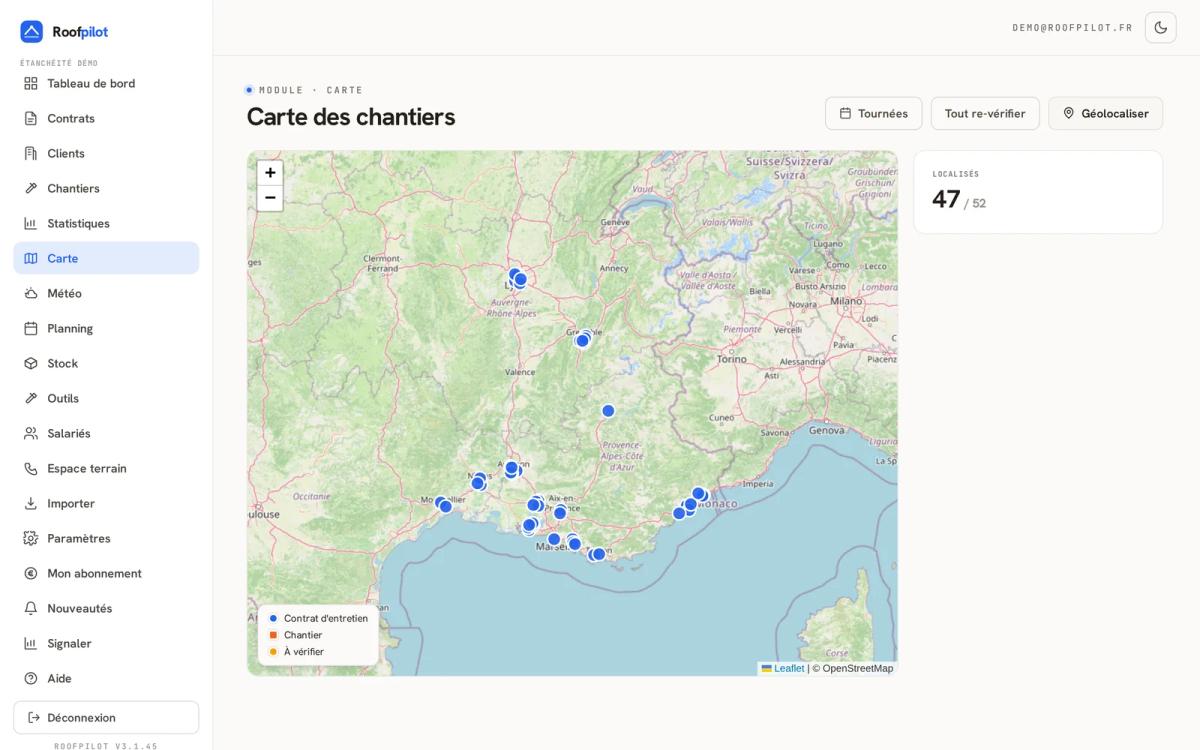The height and width of the screenshot is (750, 1200).
Task: Click the Statistiques bar chart icon
Action: point(31,223)
